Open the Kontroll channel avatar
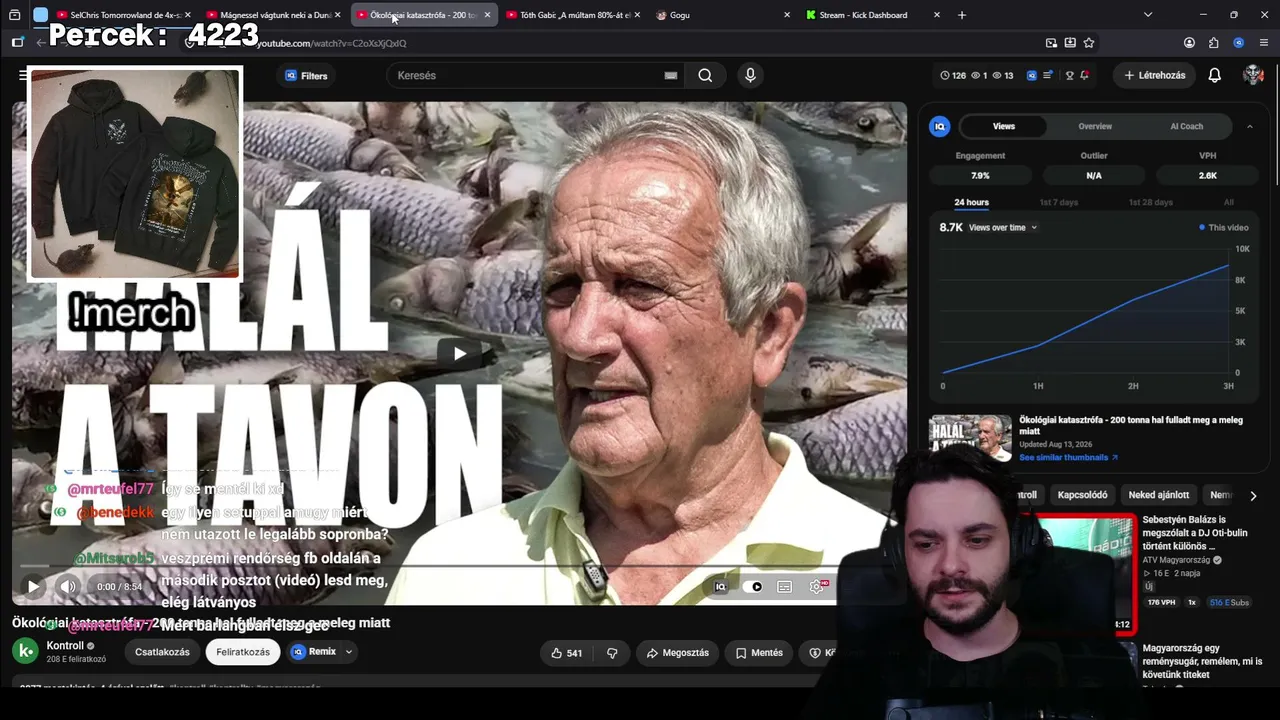Image resolution: width=1280 pixels, height=720 pixels. point(25,651)
